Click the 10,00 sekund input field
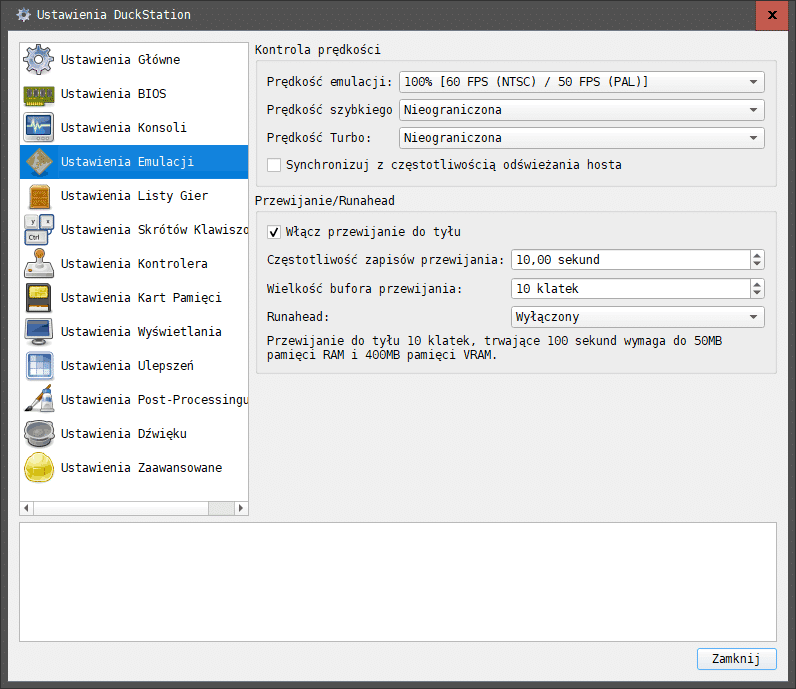The image size is (796, 689). tap(631, 260)
